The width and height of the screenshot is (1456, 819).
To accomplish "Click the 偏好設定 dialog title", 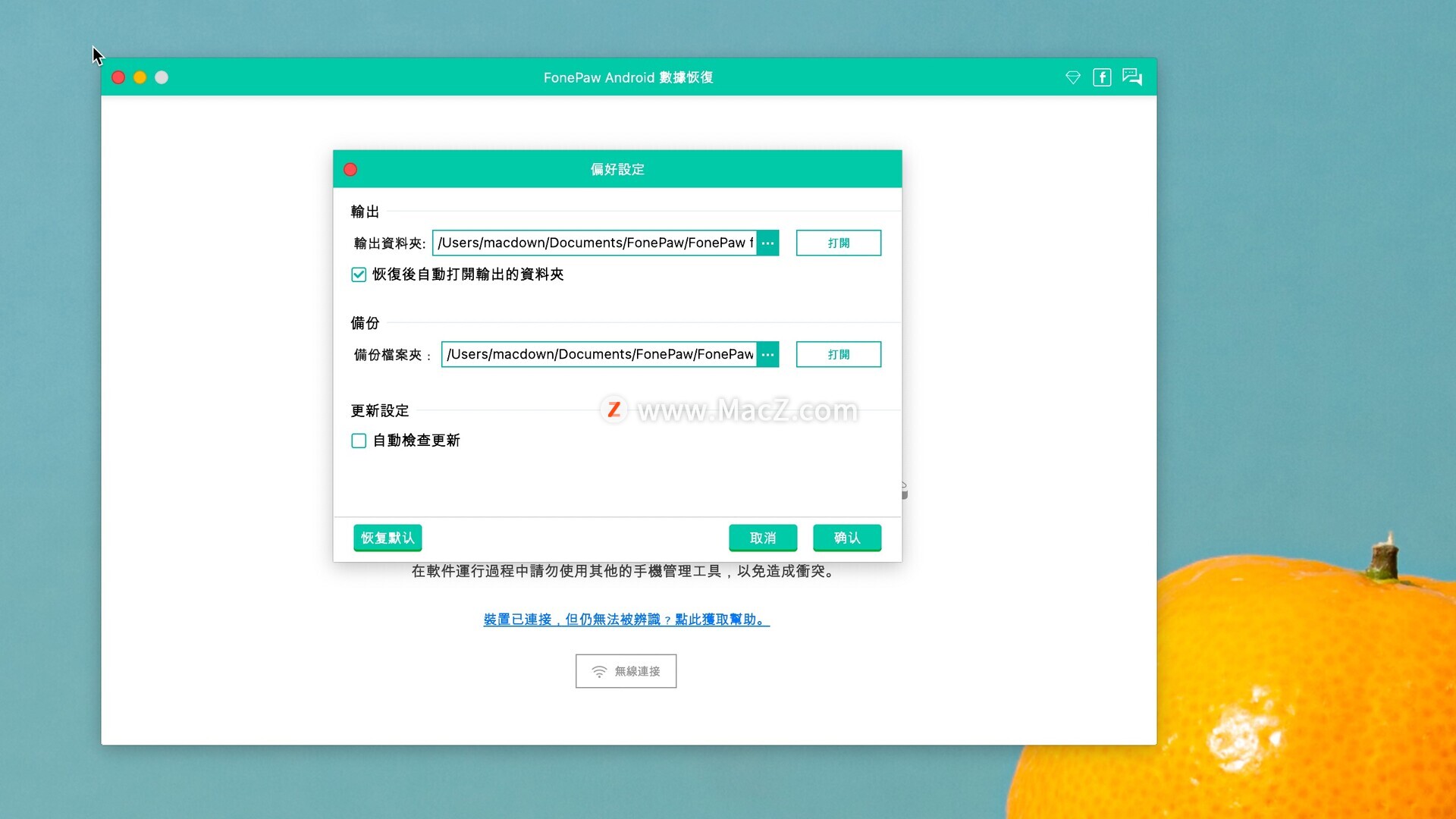I will [x=617, y=169].
